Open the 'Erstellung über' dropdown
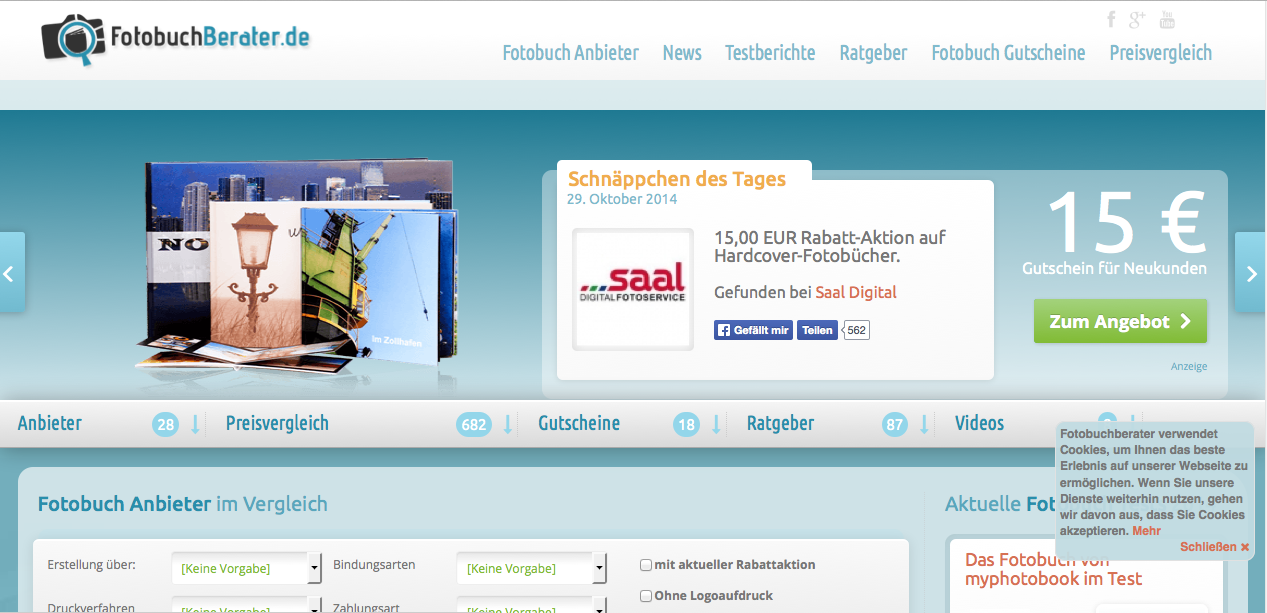This screenshot has height=613, width=1267. pyautogui.click(x=246, y=568)
